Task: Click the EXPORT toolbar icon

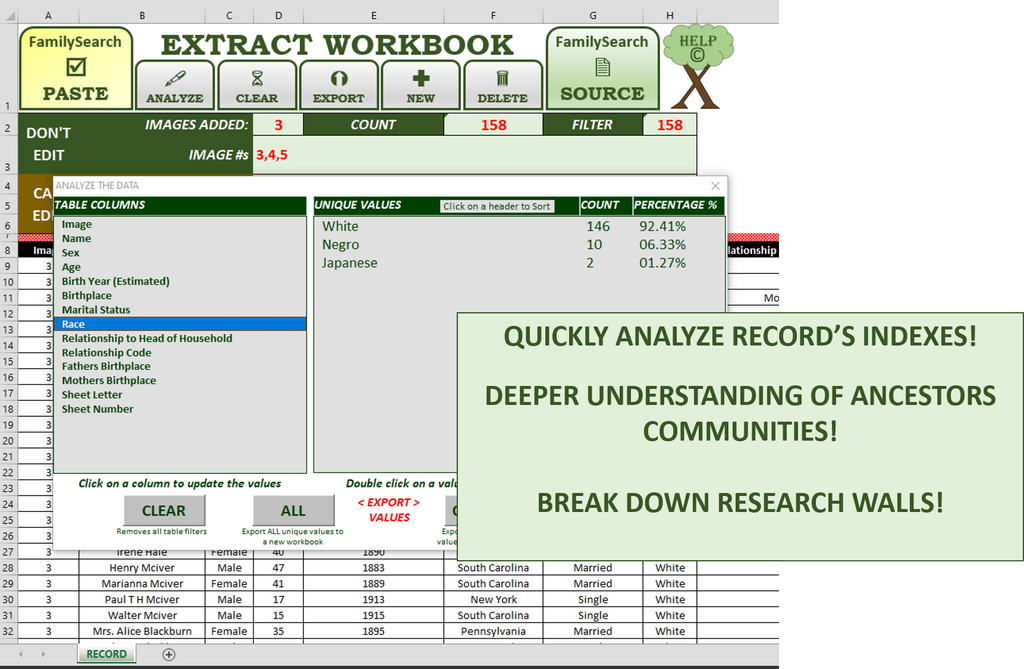Action: 339,83
